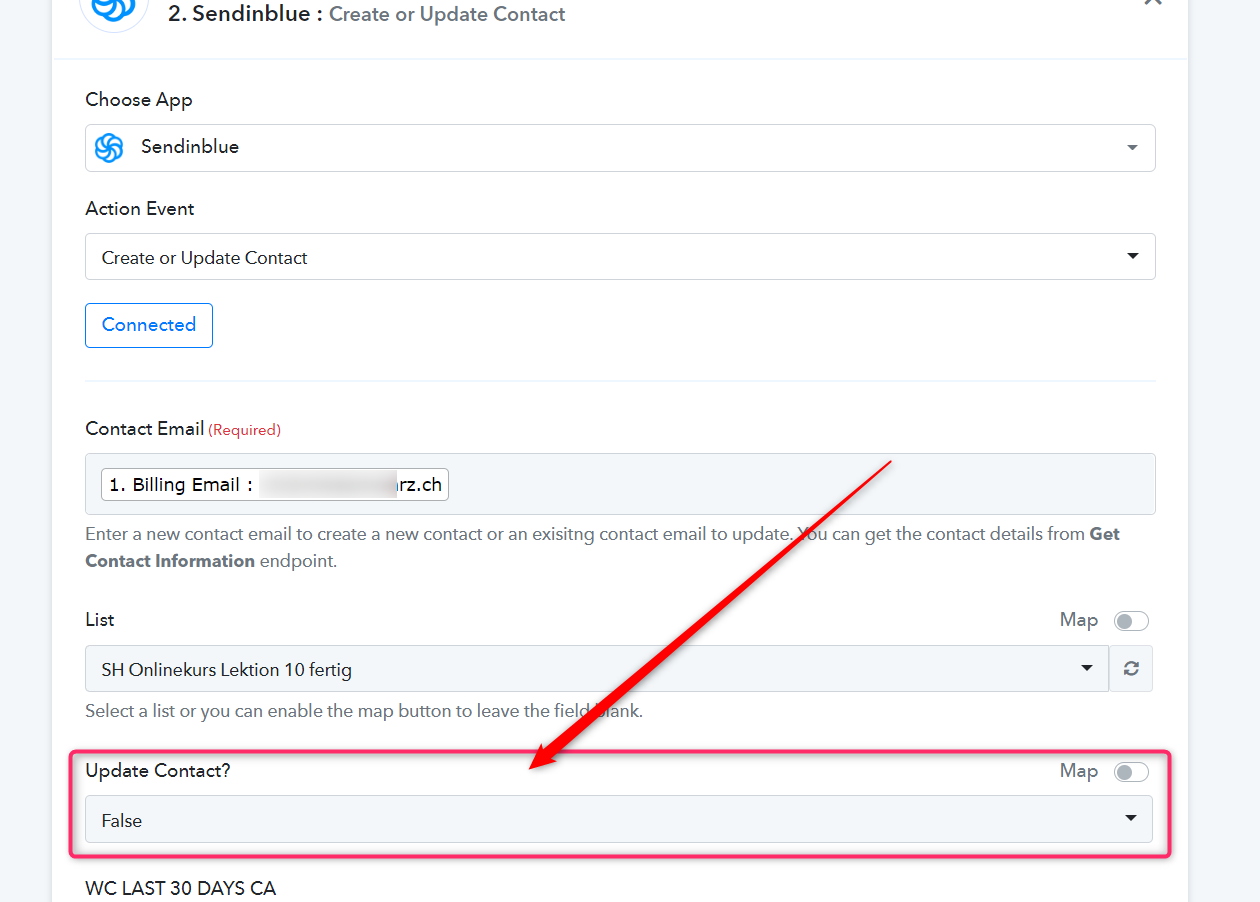Open the Create or Update Contact dropdown

coord(620,257)
